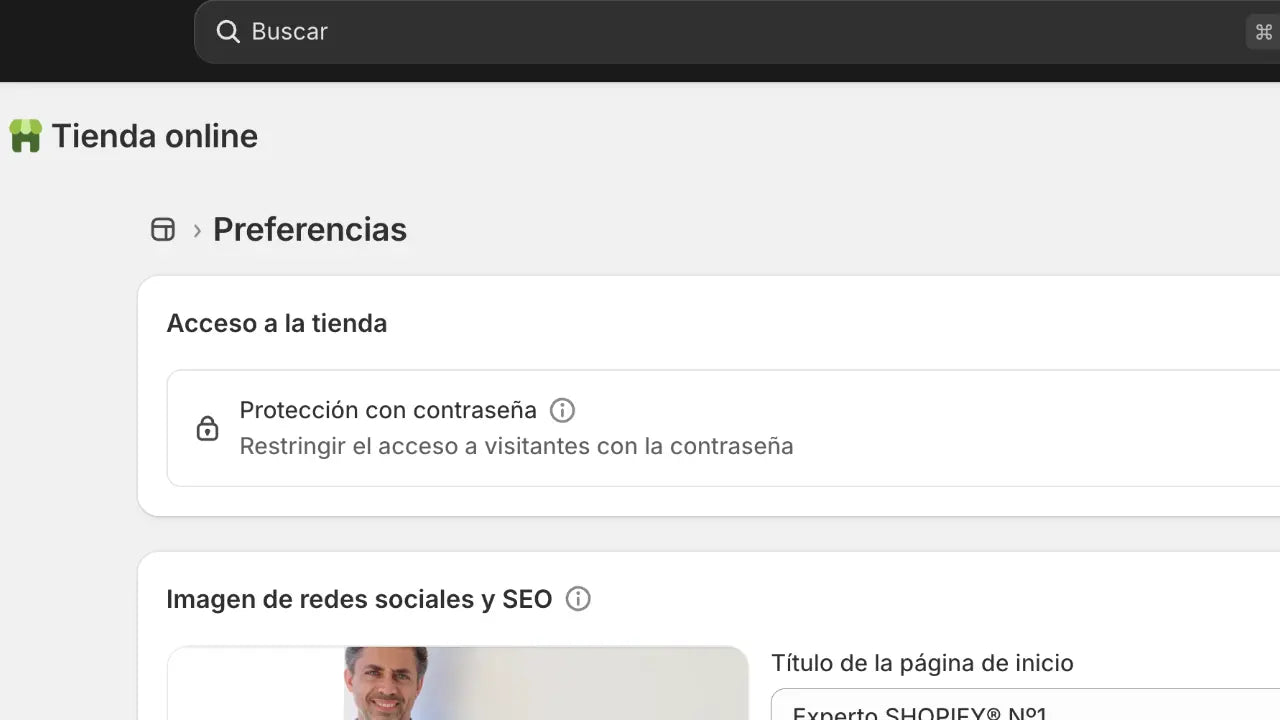Click the Acceso a la tienda heading
This screenshot has height=720, width=1280.
(277, 323)
